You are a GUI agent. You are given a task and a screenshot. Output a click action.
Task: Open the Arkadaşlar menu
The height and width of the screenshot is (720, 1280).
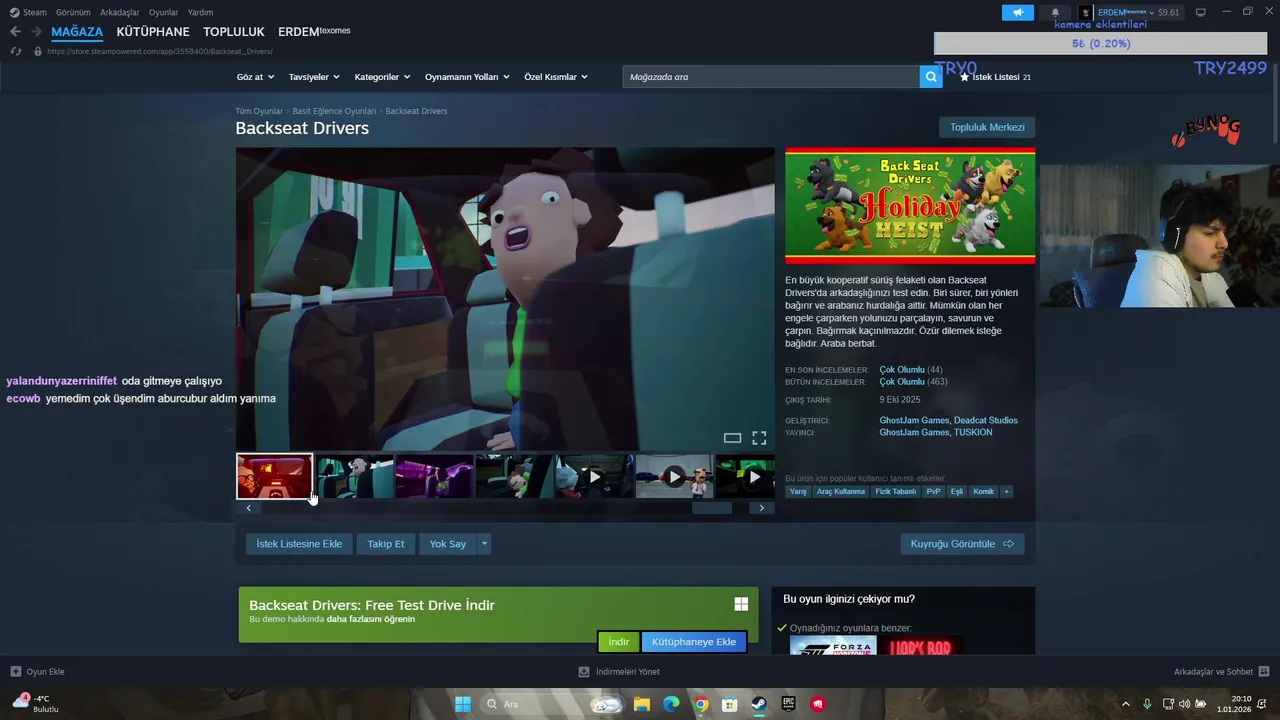point(120,12)
